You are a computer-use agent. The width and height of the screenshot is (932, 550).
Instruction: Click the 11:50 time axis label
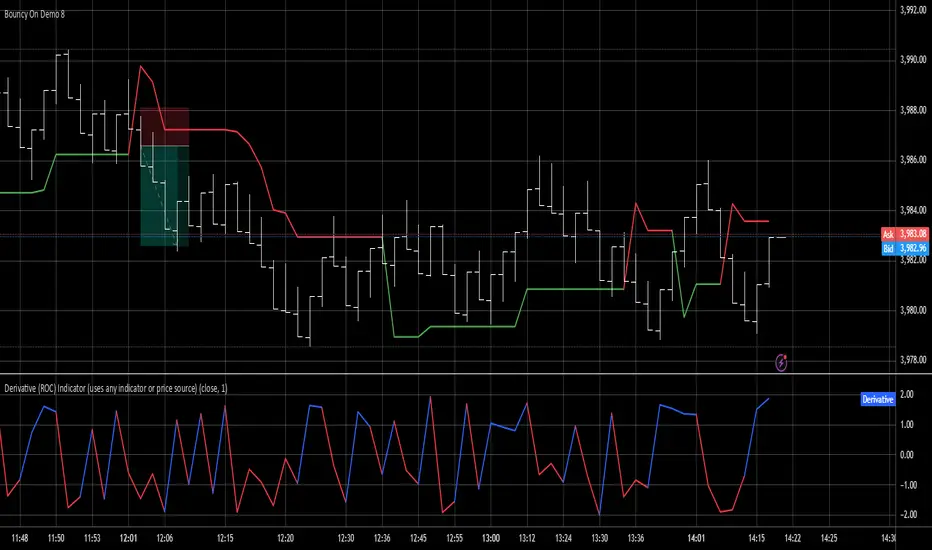pos(56,538)
